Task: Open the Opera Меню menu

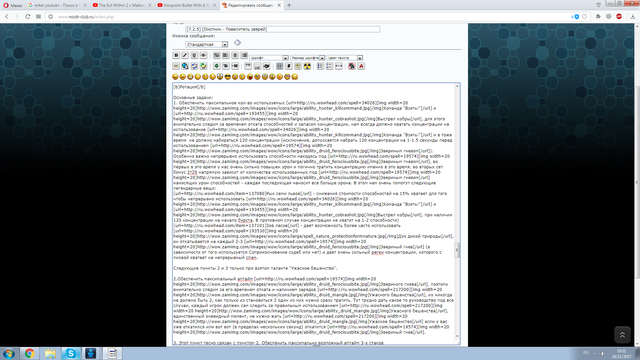Action: tap(12, 5)
